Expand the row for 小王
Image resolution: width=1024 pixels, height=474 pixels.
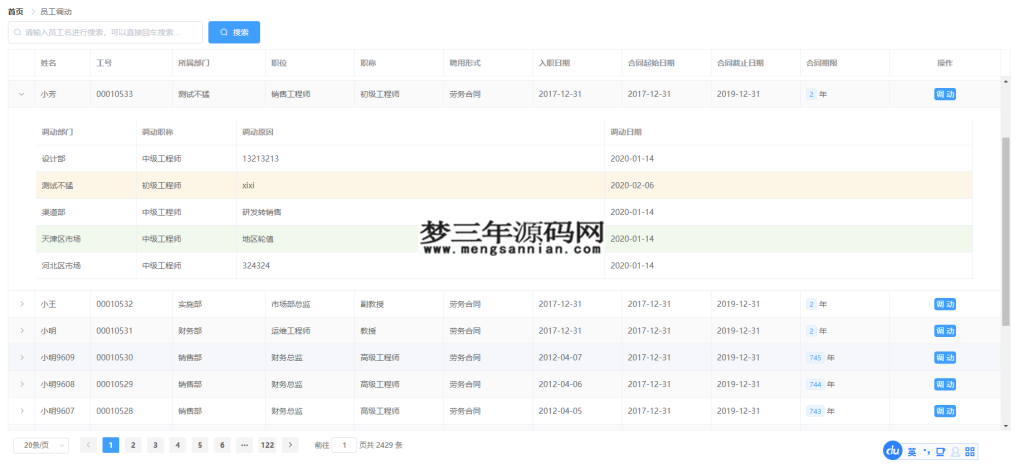tap(21, 304)
